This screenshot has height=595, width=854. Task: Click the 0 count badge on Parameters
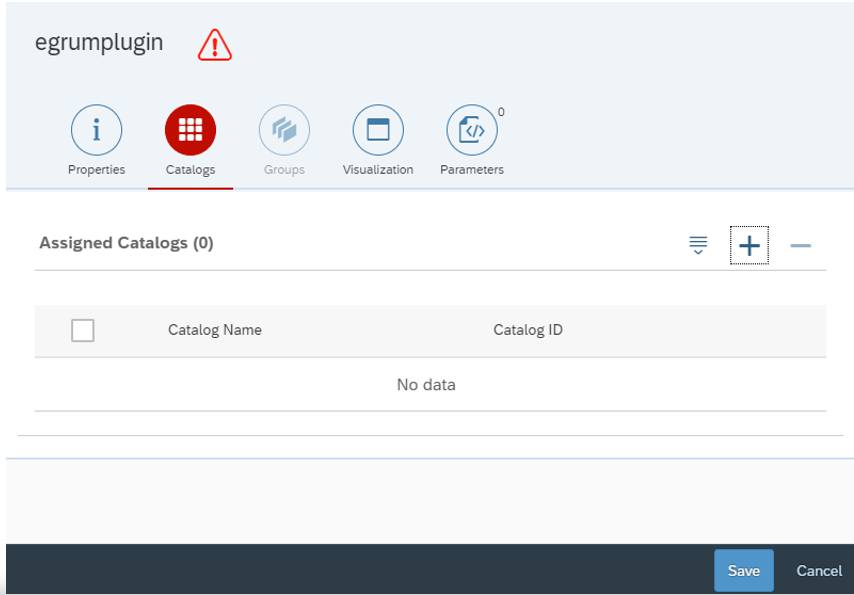tap(501, 112)
